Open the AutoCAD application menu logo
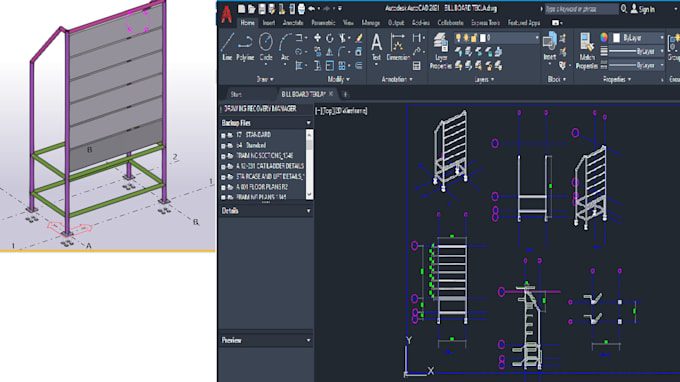This screenshot has height=382, width=680. (226, 14)
